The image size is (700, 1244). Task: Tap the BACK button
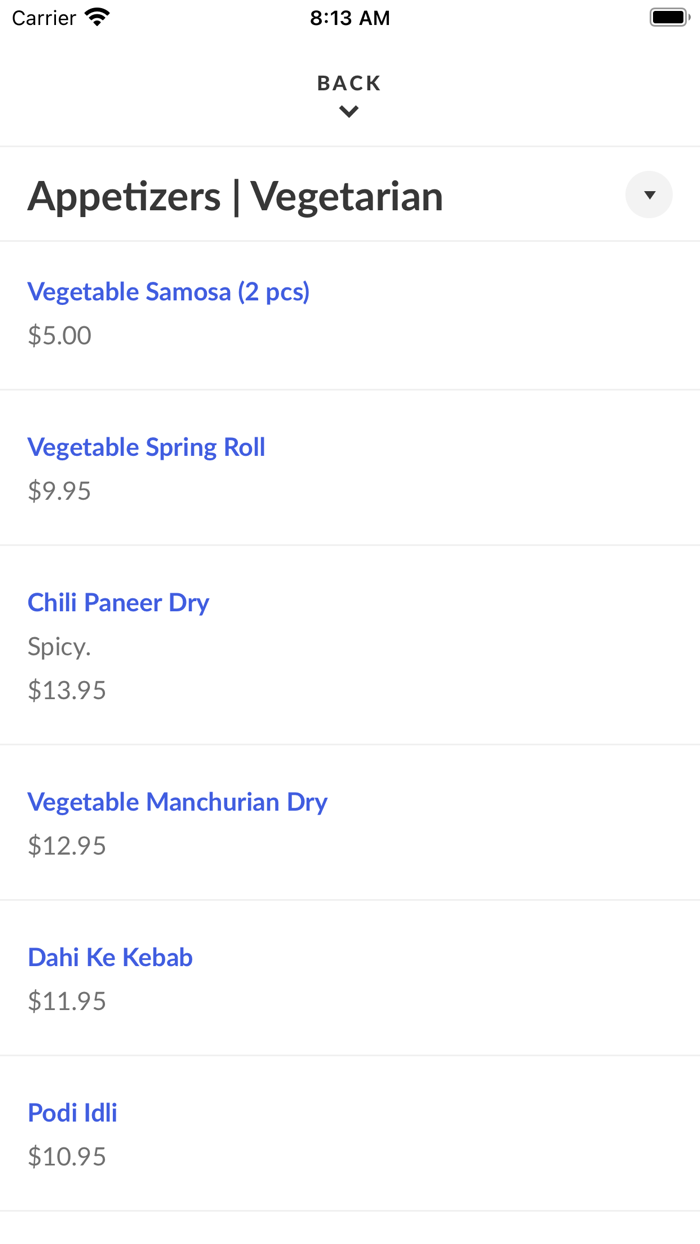[348, 83]
